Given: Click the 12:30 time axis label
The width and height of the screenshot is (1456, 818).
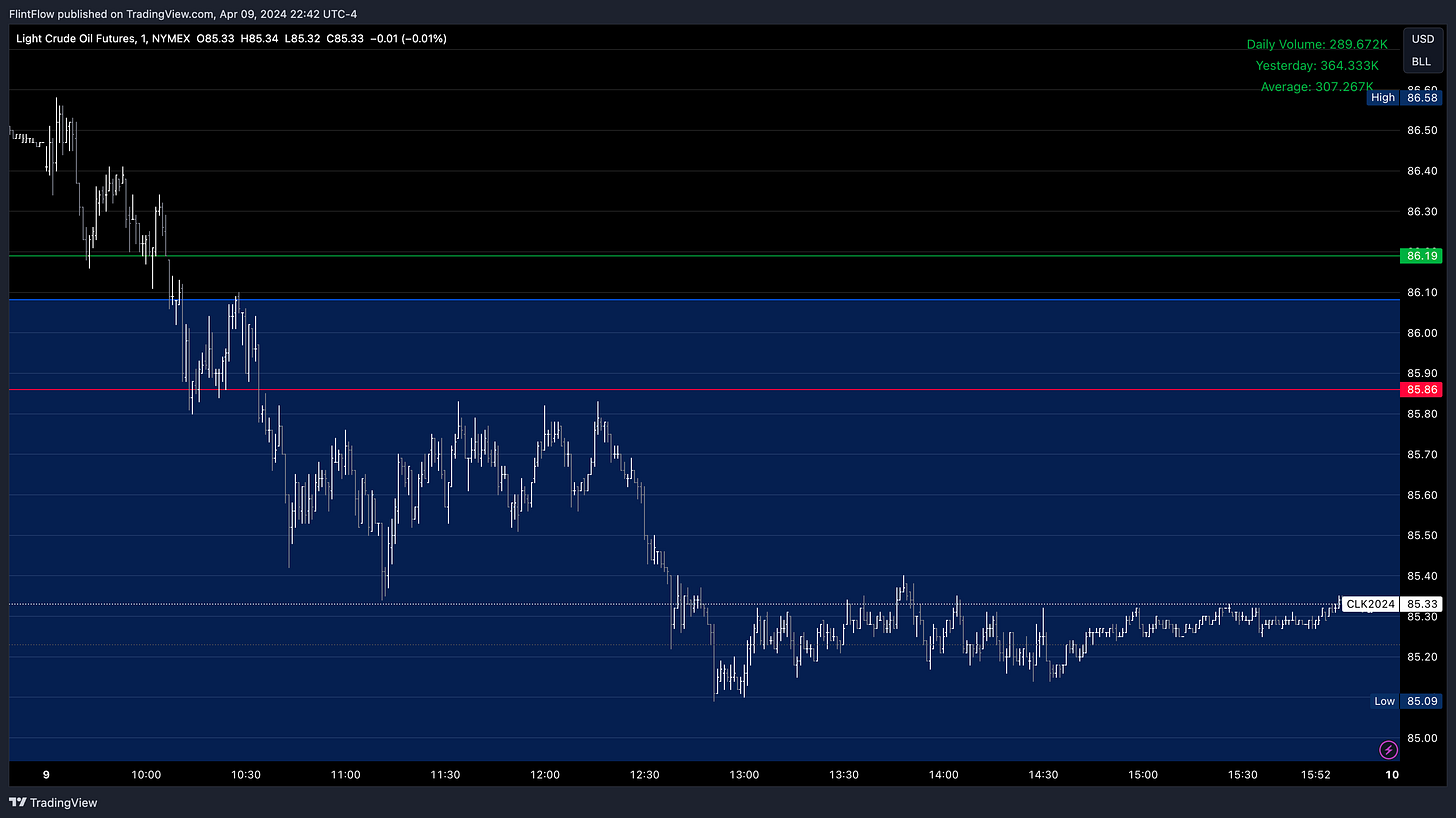Looking at the screenshot, I should click(645, 775).
